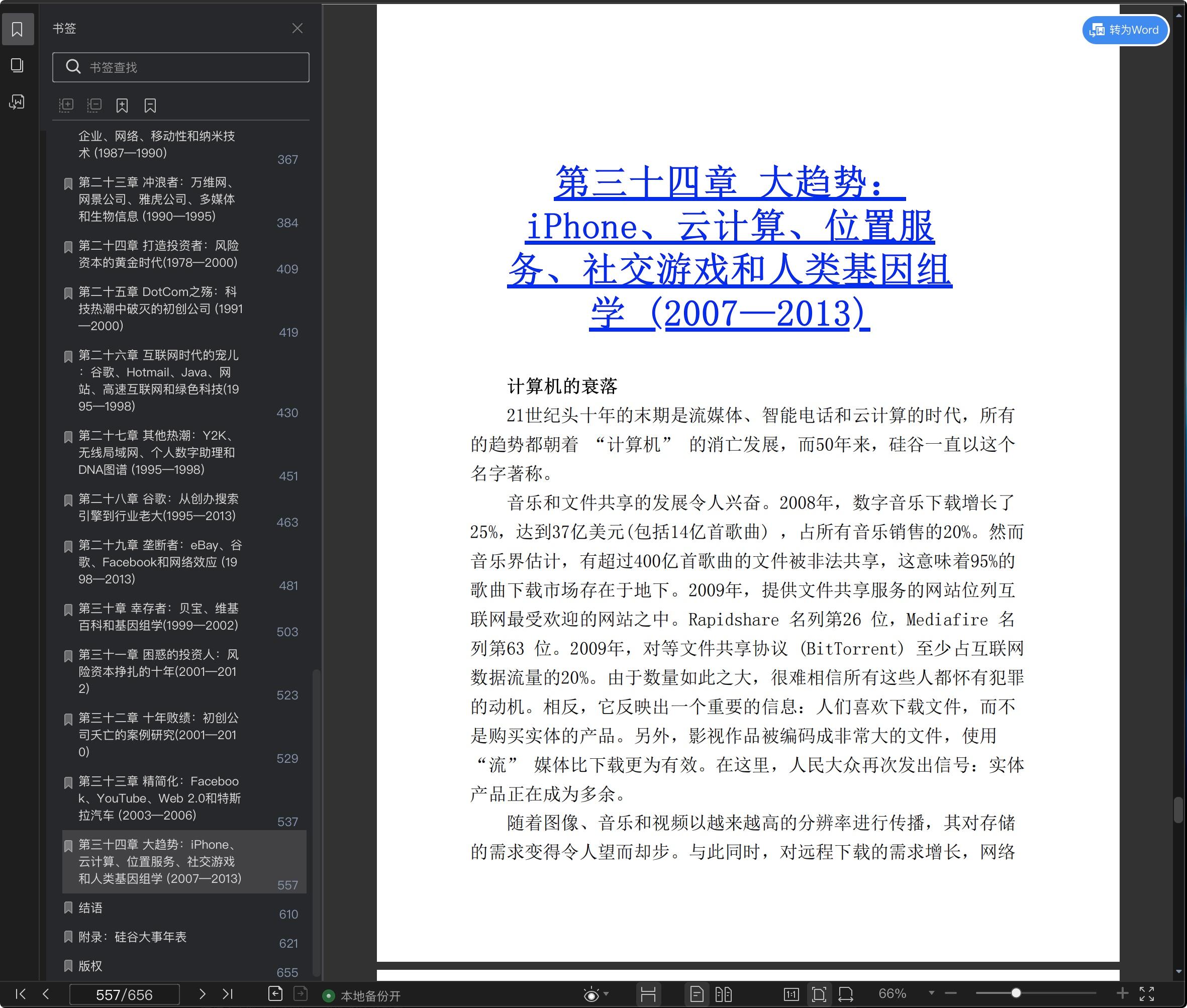The width and height of the screenshot is (1187, 1008).
Task: Click the delete bookmark icon
Action: coord(150,105)
